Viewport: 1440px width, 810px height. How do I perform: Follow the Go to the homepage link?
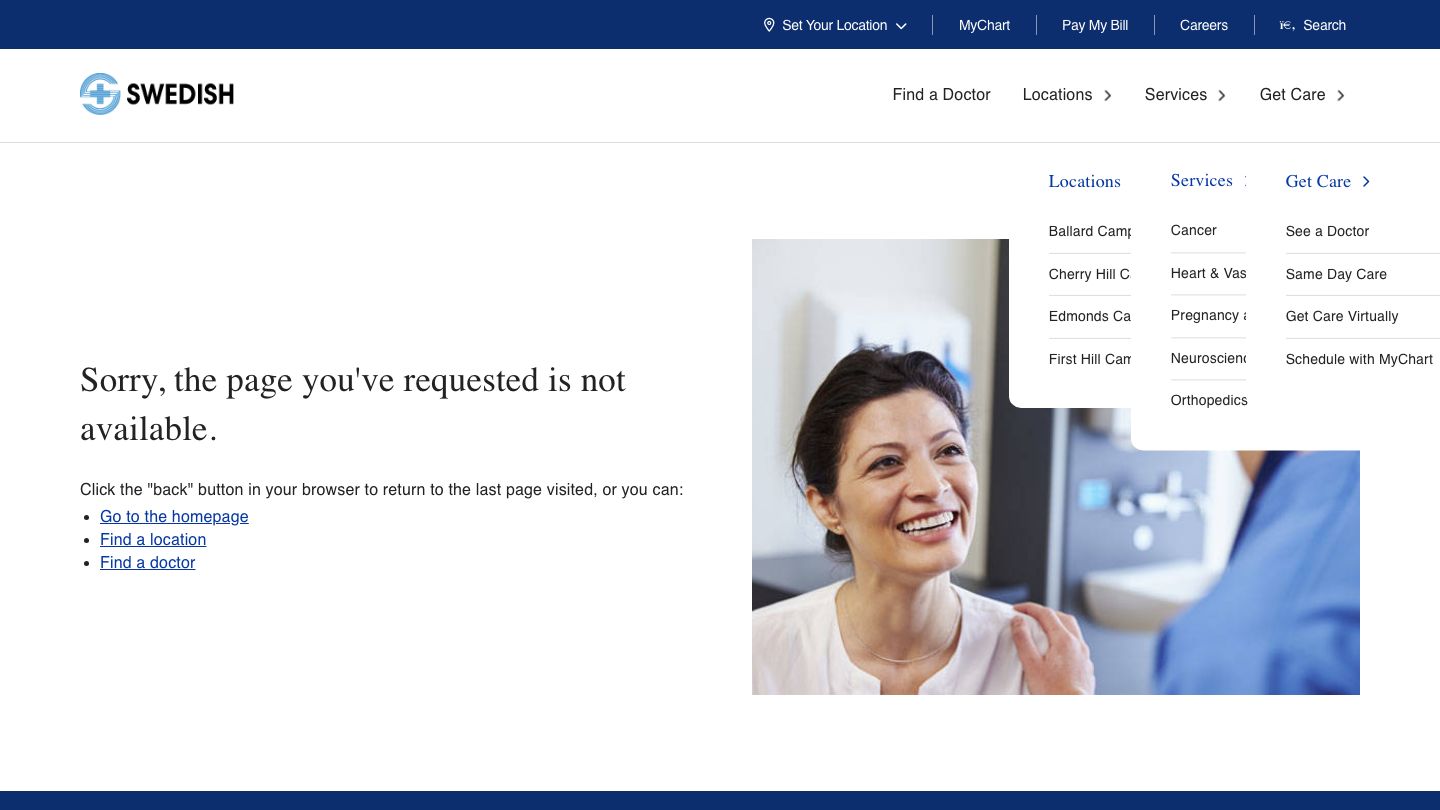click(x=174, y=516)
